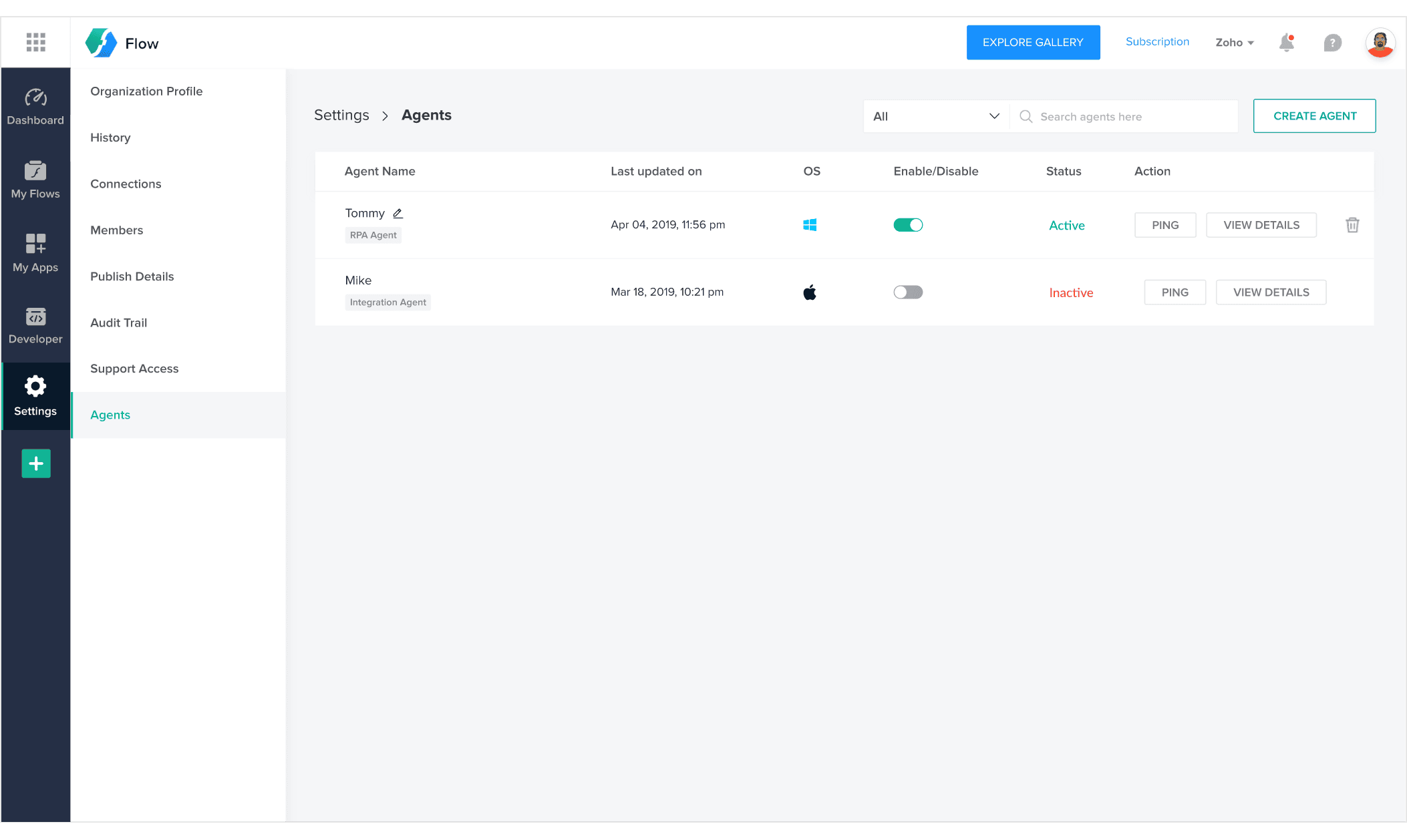Open user profile avatar menu
The height and width of the screenshot is (840, 1407).
[x=1380, y=43]
